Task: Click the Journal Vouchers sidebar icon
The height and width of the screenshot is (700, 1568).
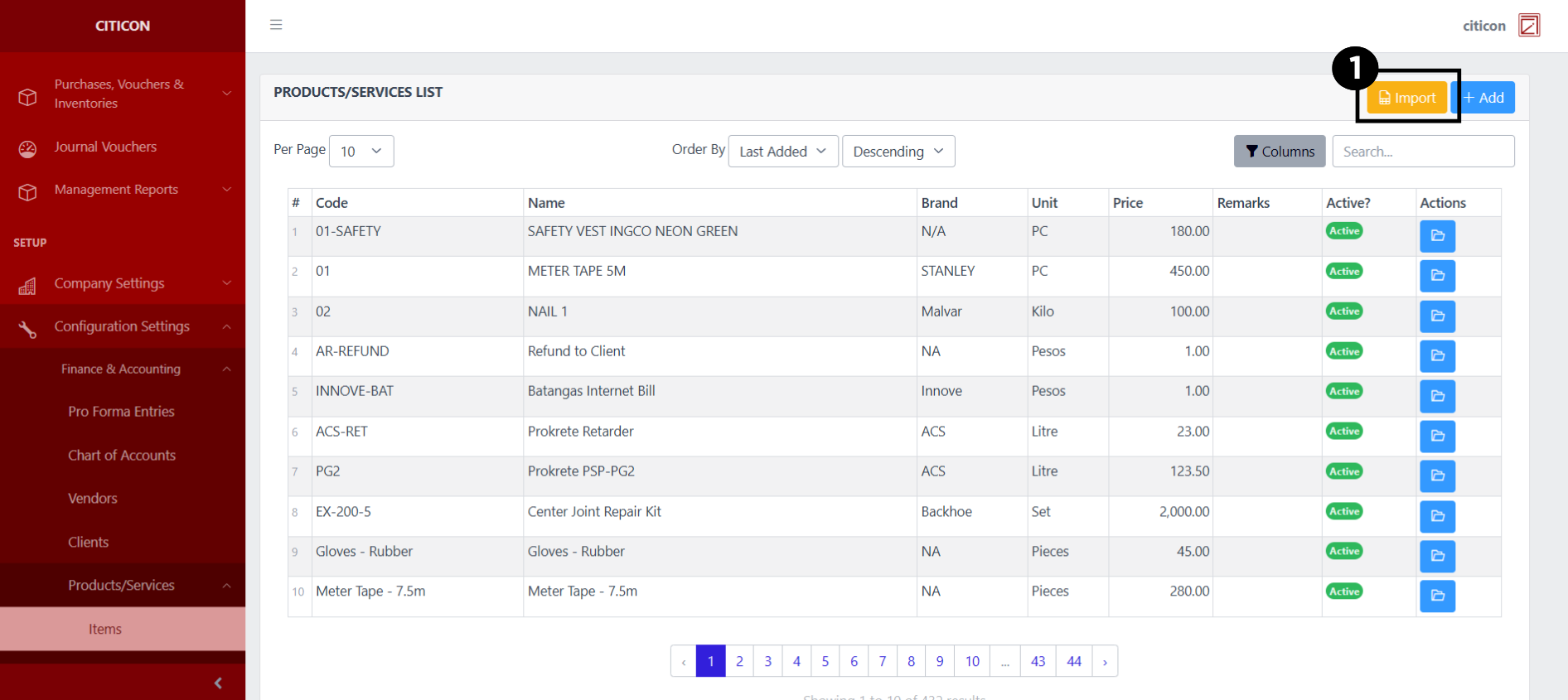Action: point(27,149)
